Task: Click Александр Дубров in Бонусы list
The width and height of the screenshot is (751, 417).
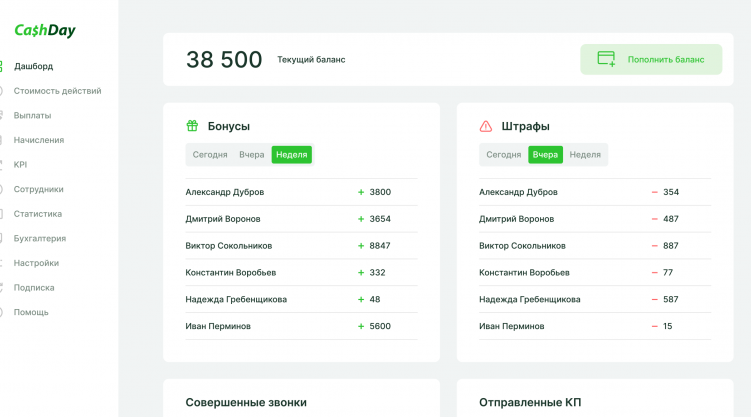Action: pos(225,192)
